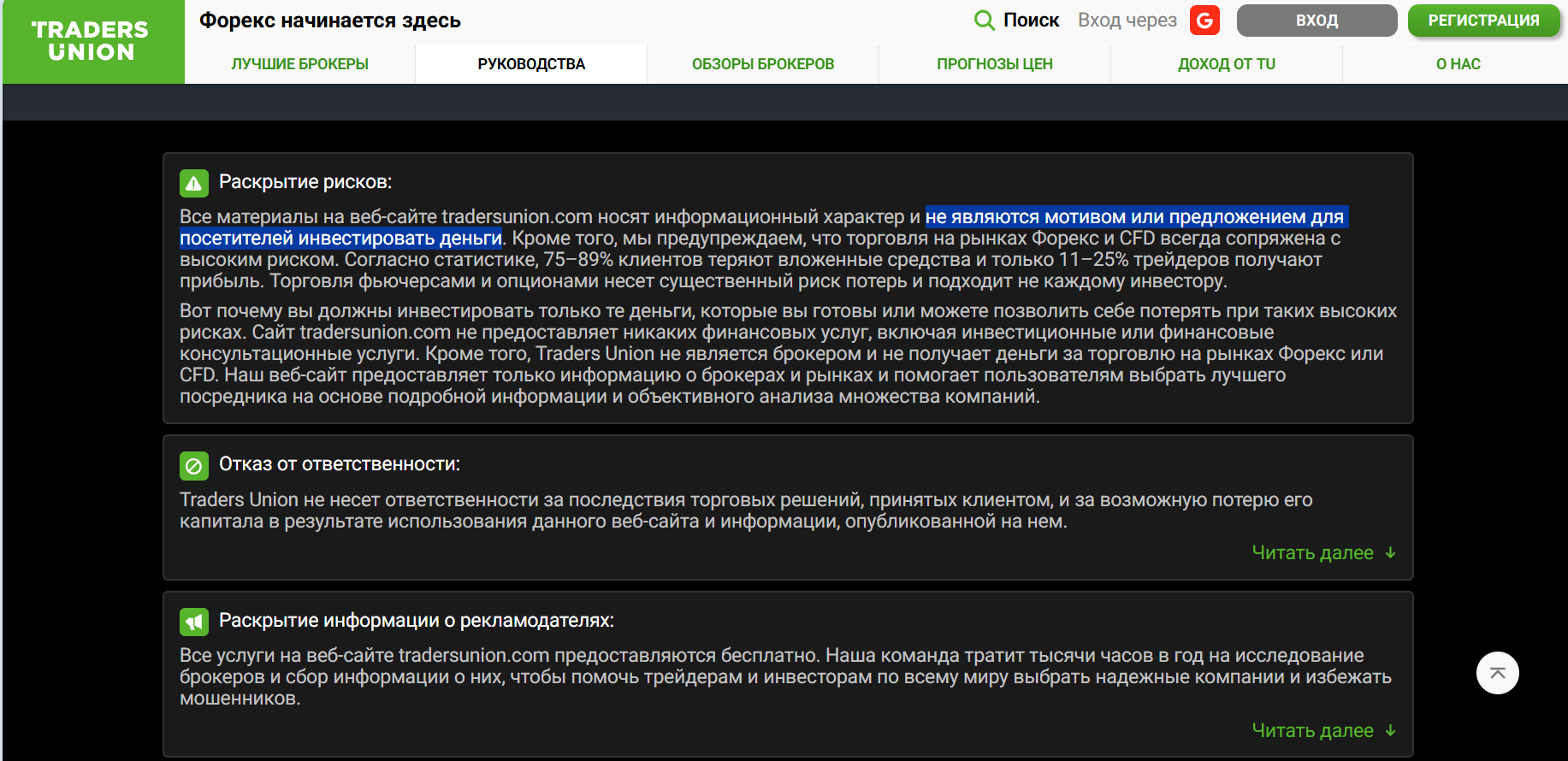Image resolution: width=1568 pixels, height=761 pixels.
Task: Click the heading Раскрытие рисков:
Action: pyautogui.click(x=305, y=181)
